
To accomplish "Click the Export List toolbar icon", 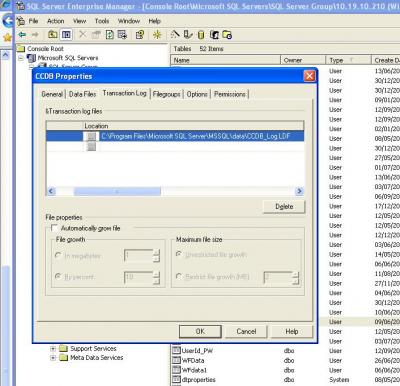I will [122, 34].
